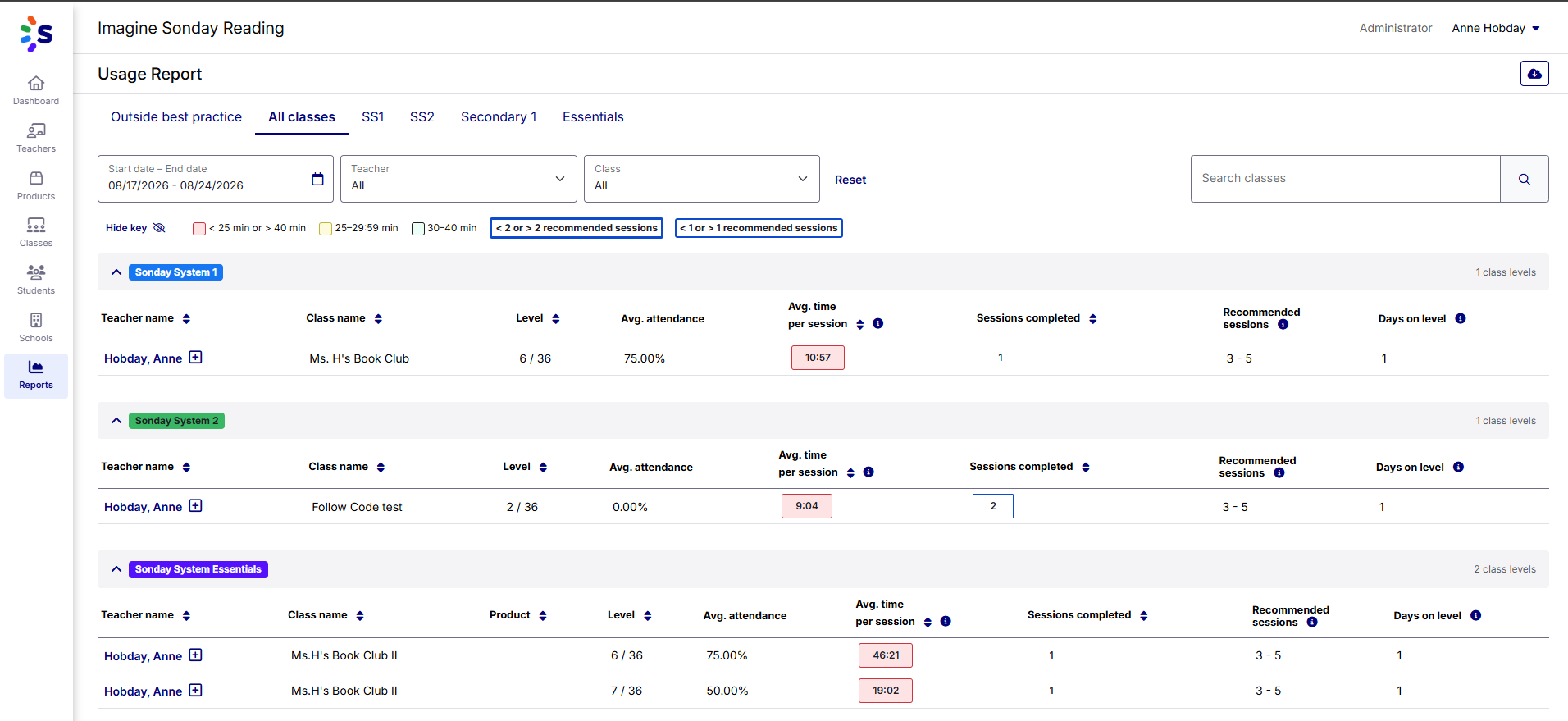The height and width of the screenshot is (721, 1568).
Task: Collapse the Sonday System 1 section
Action: (116, 272)
